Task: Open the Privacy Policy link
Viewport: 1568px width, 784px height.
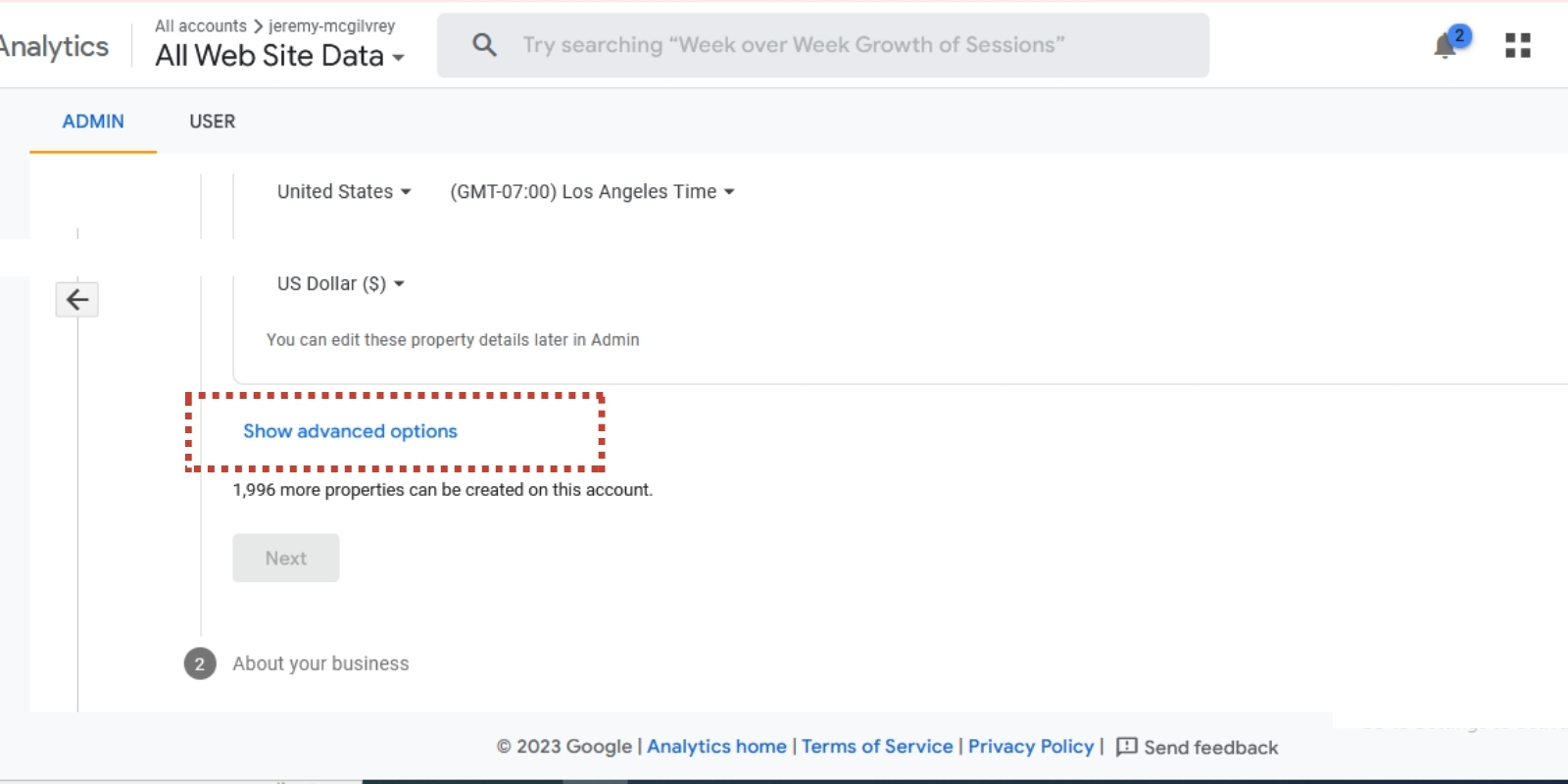Action: pyautogui.click(x=1031, y=747)
